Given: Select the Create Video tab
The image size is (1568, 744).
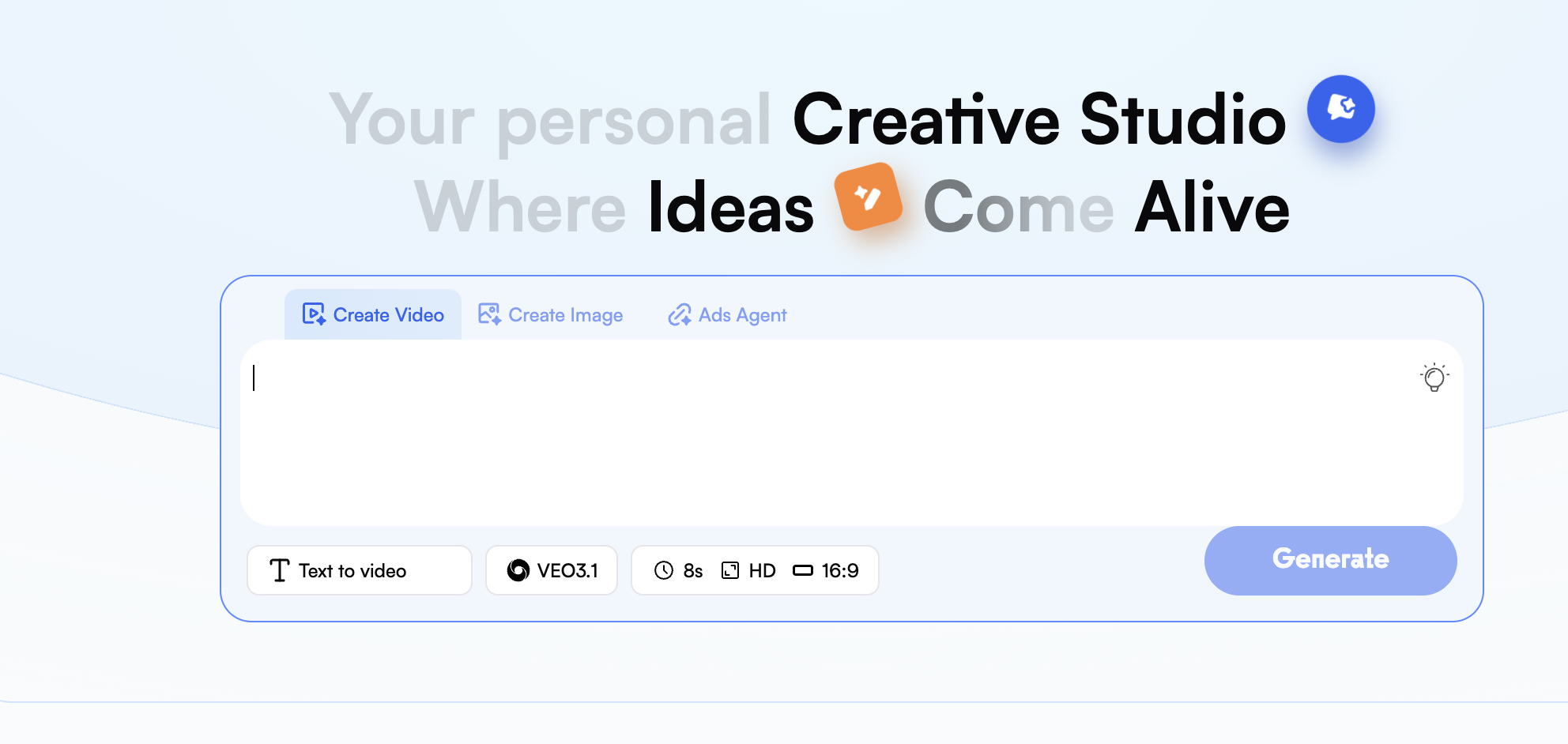Looking at the screenshot, I should [372, 314].
